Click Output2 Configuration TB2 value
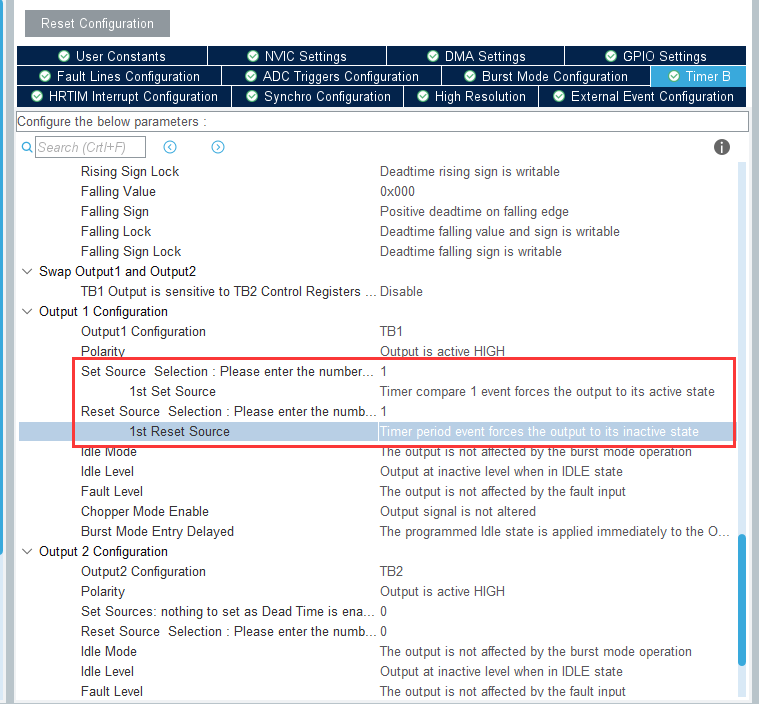Screen dimensions: 759x704 coord(391,571)
